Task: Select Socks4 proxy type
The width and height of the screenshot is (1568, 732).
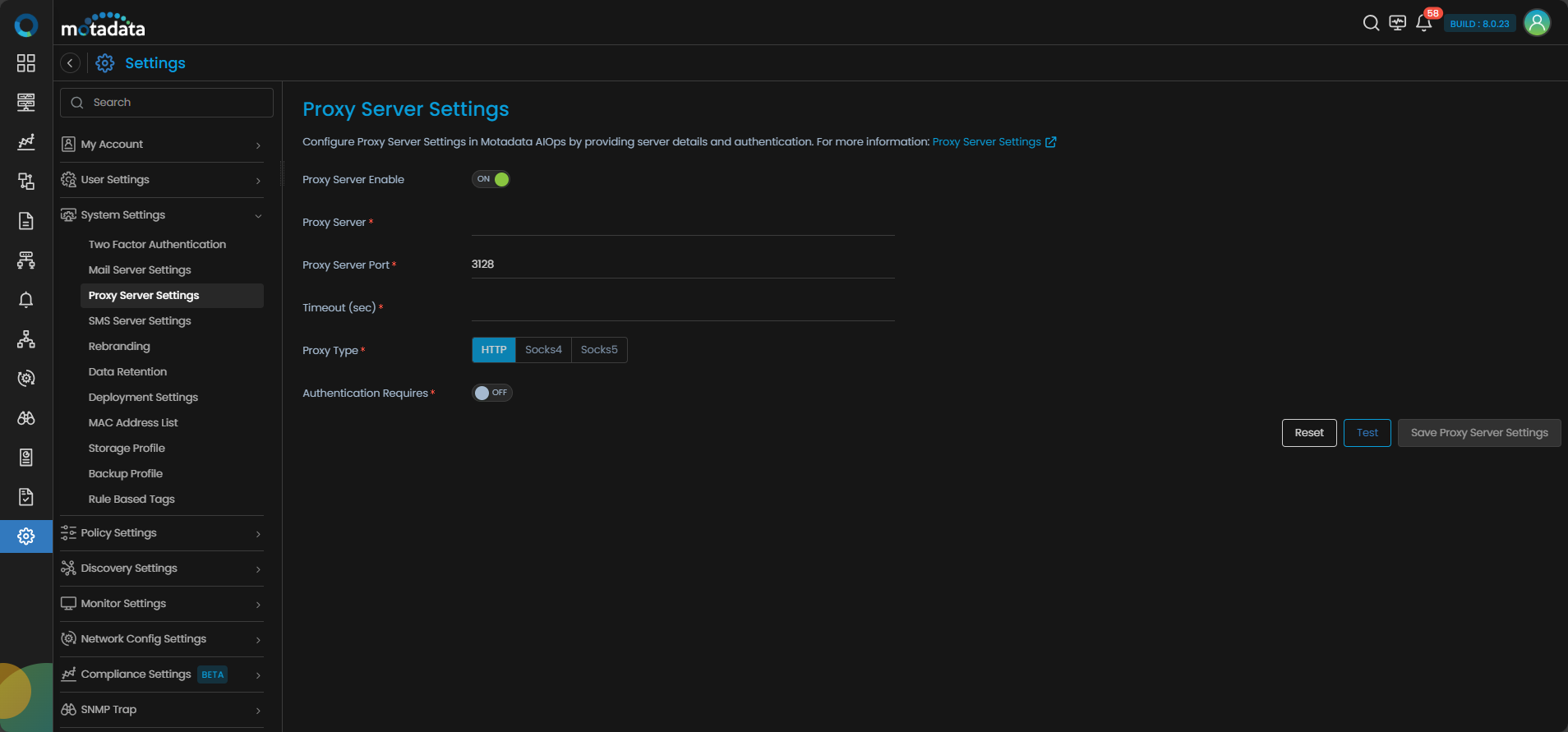Action: point(544,350)
